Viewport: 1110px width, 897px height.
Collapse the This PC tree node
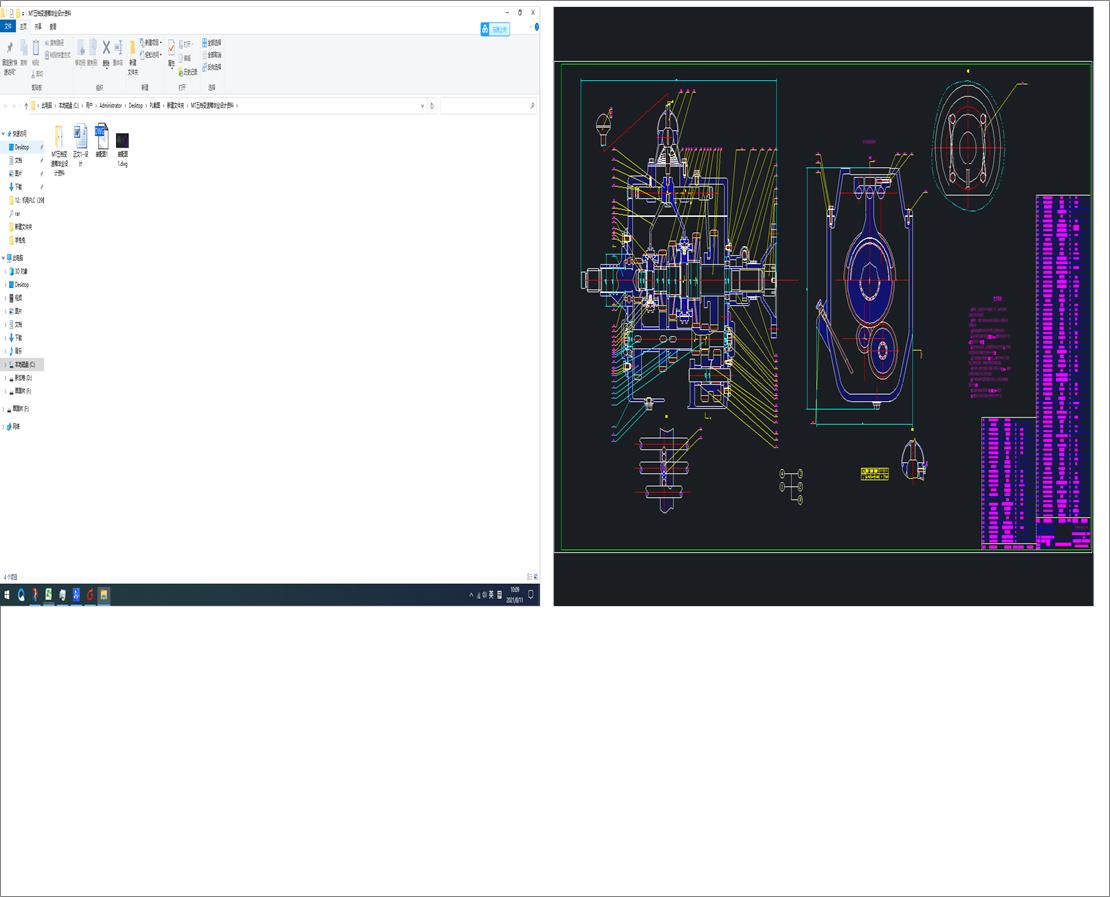click(4, 258)
